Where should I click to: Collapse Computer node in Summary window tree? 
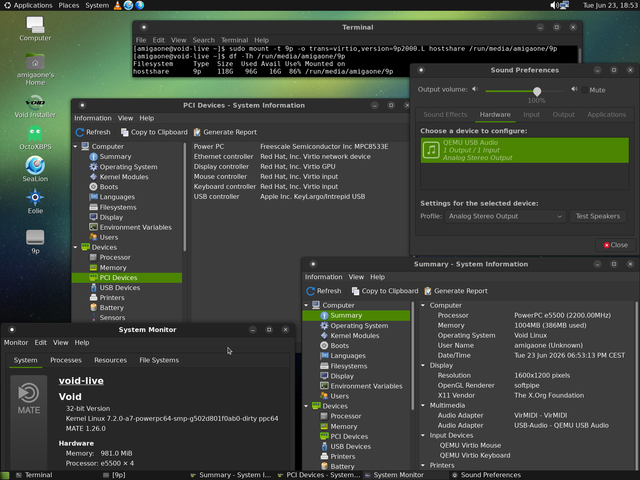pyautogui.click(x=307, y=305)
